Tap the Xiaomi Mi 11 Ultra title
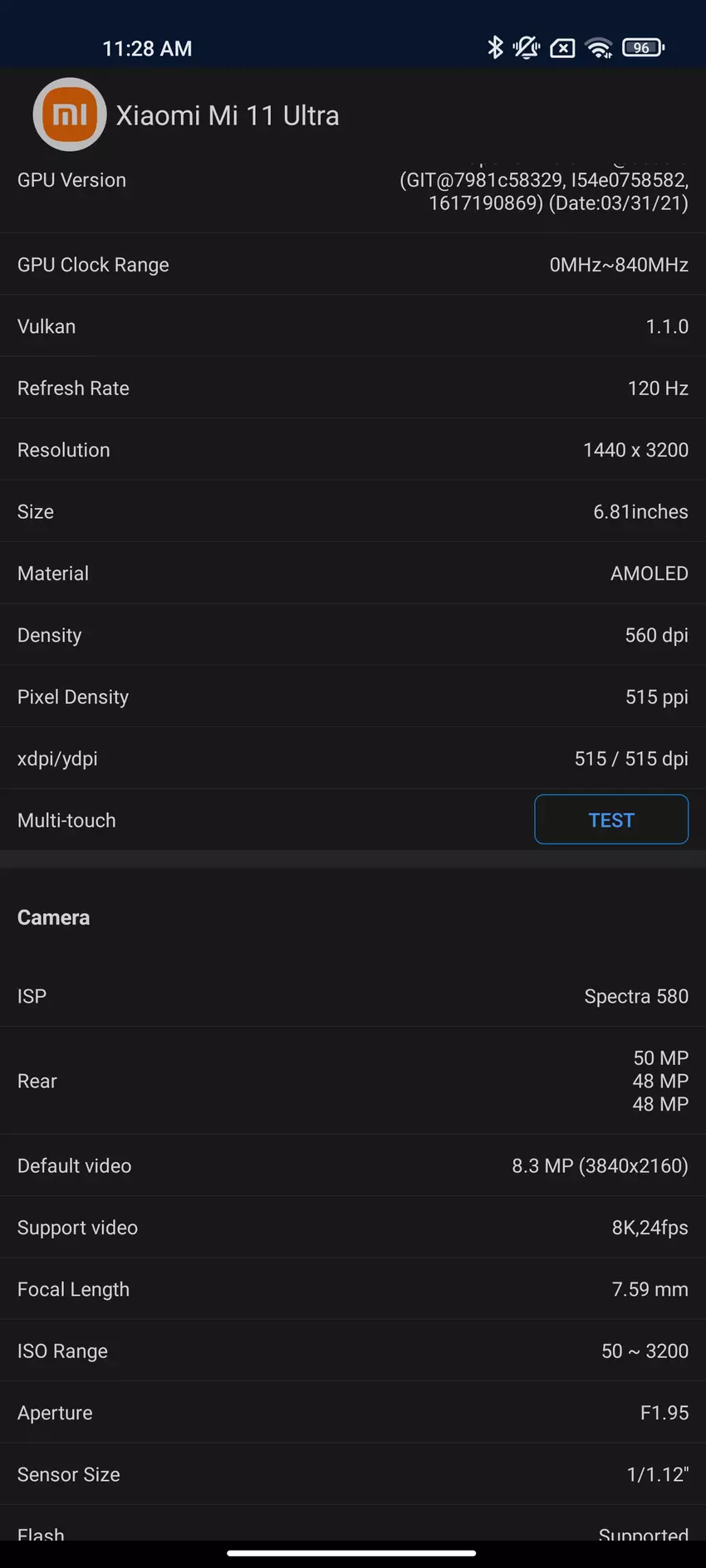Viewport: 706px width, 1568px height. click(x=228, y=115)
